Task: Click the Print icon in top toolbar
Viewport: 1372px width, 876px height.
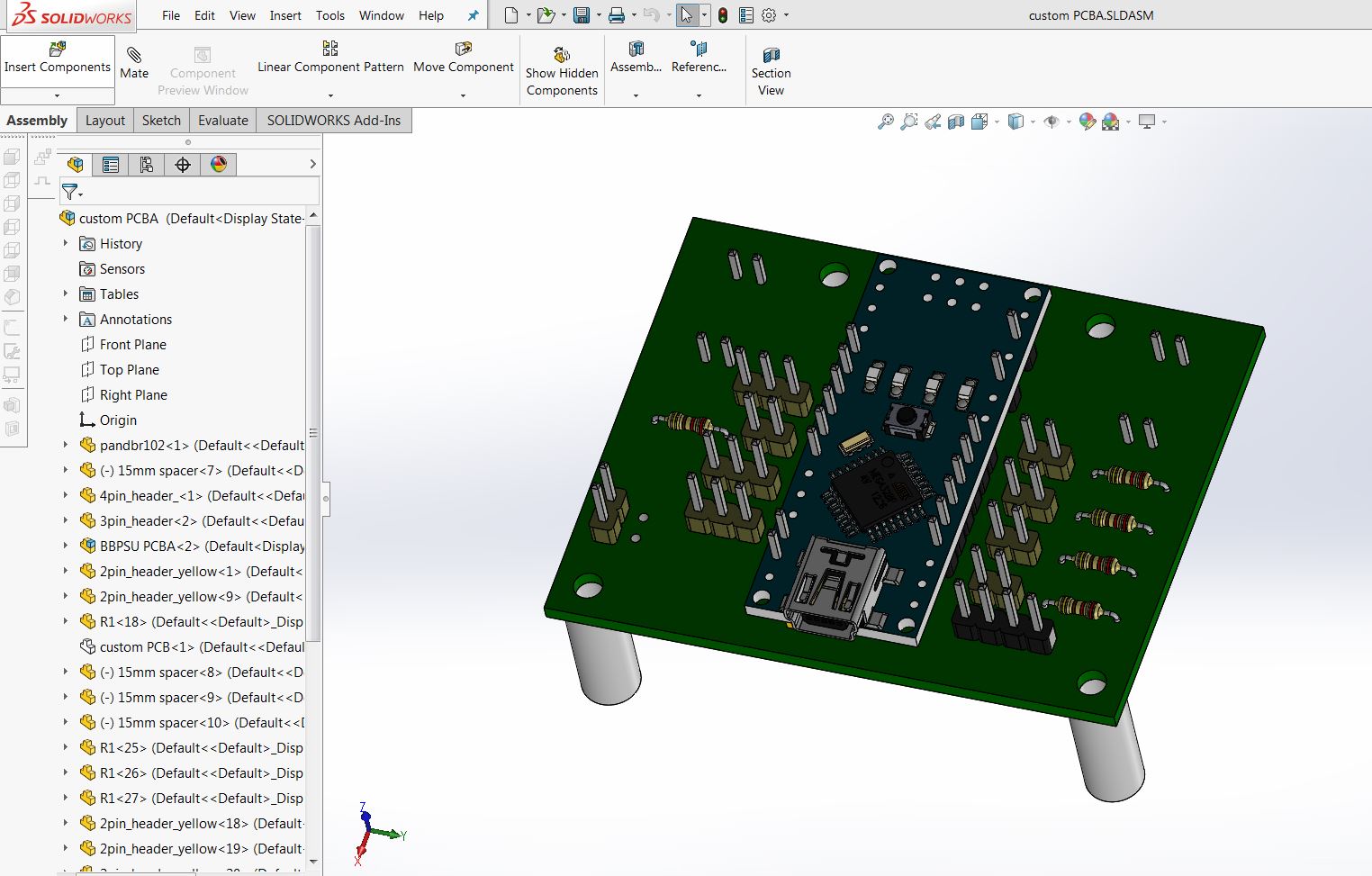Action: (616, 15)
